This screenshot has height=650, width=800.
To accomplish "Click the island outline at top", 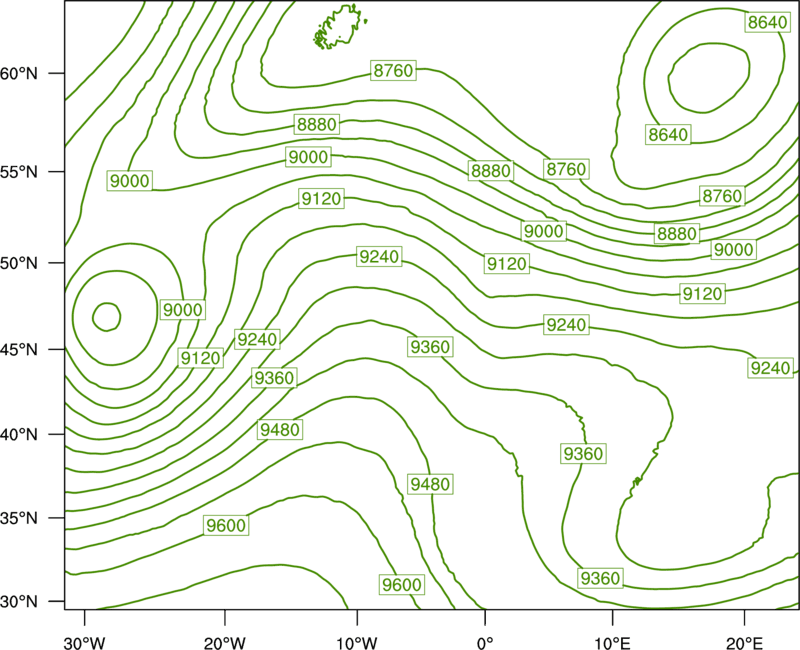I will 339,27.
